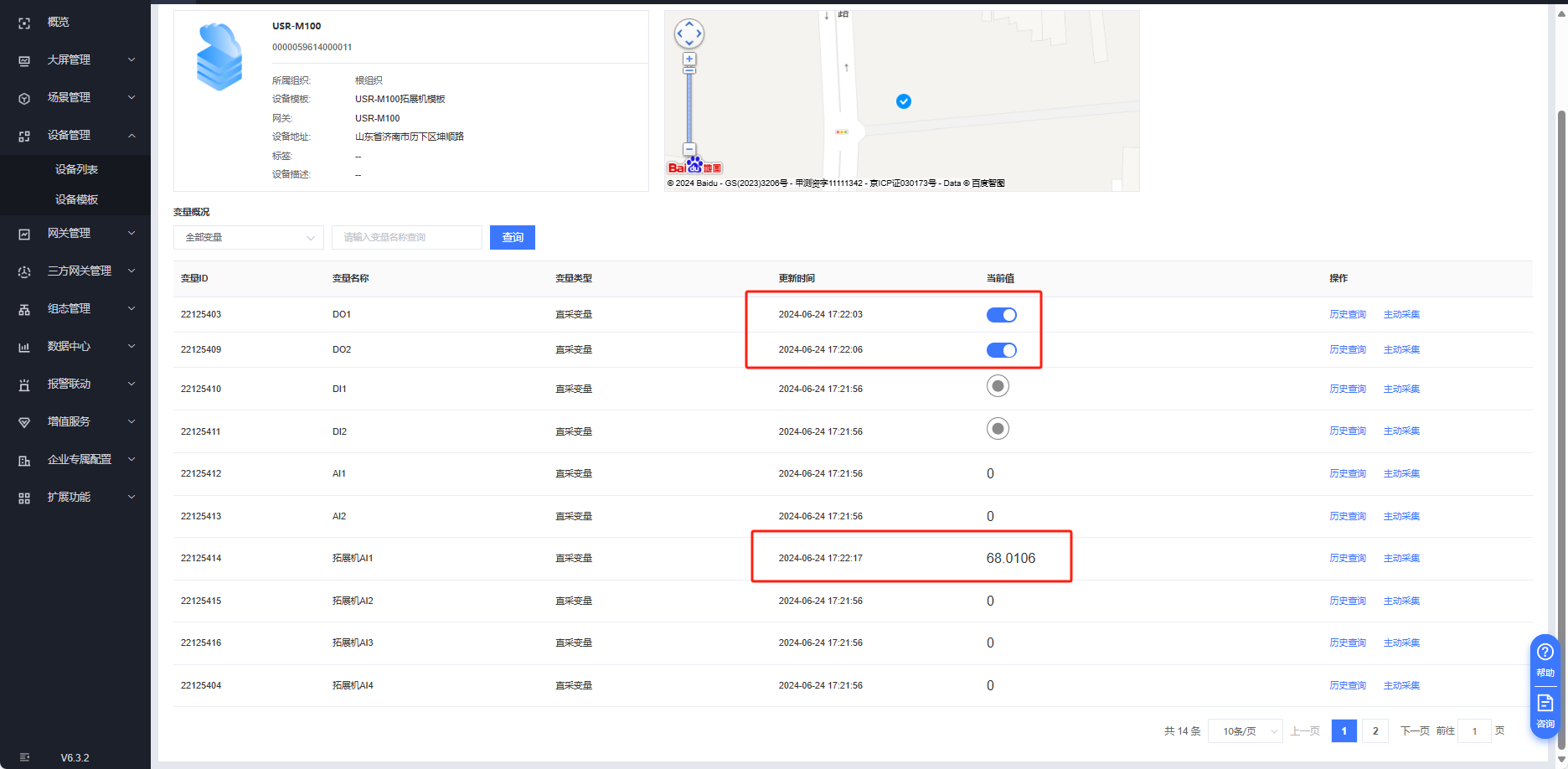
Task: Toggle the DO1 current value switch
Action: (1001, 315)
